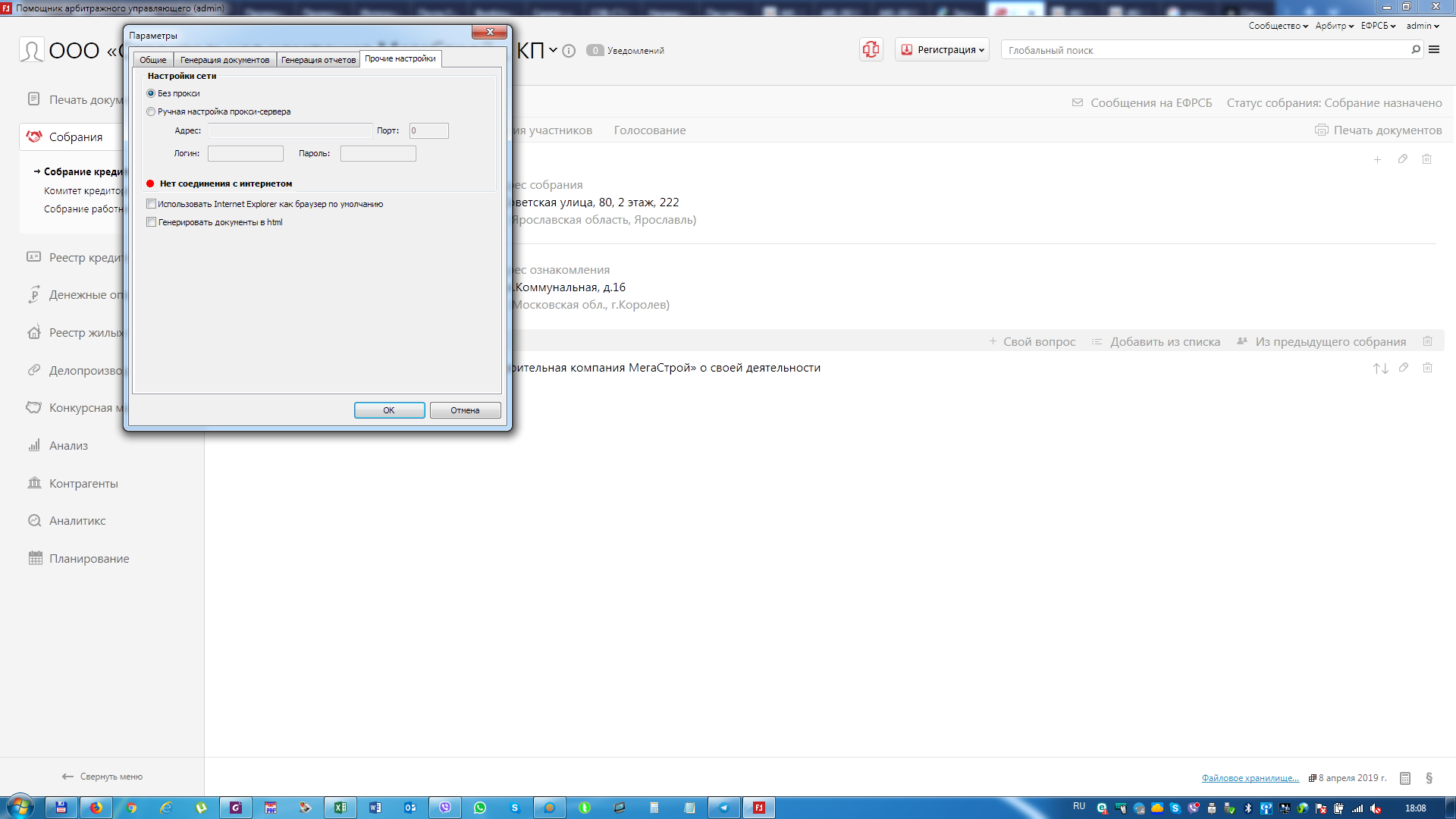Expand the Регистрация dropdown
This screenshot has width=1456, height=819.
(943, 50)
